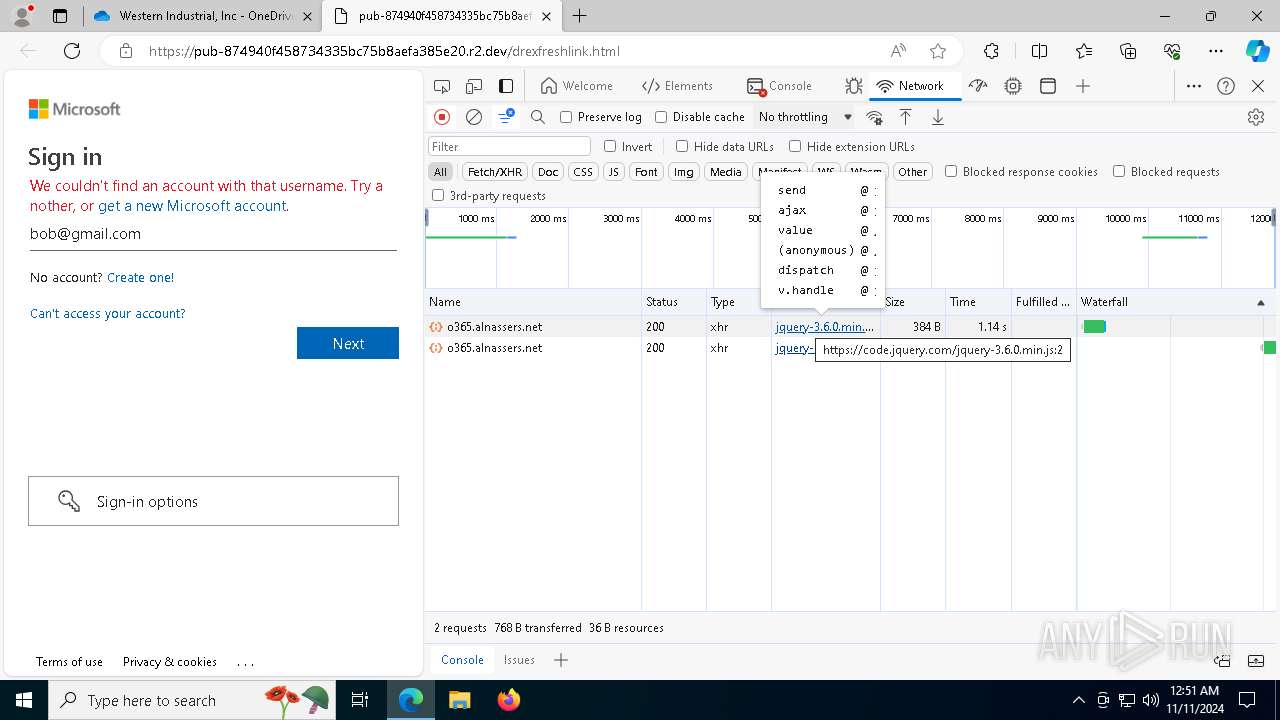Open Task View taskbar icon

(x=360, y=700)
